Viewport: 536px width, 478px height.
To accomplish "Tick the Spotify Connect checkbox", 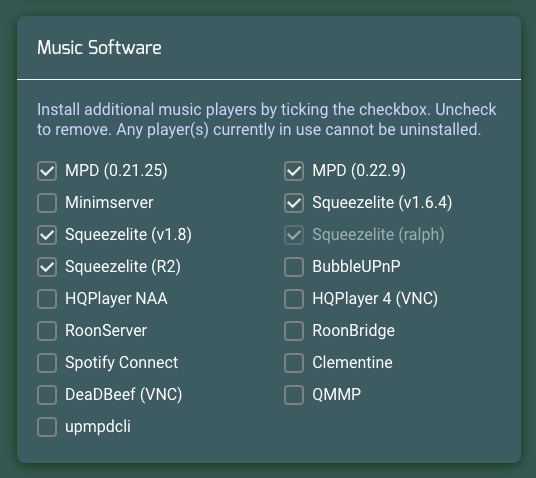I will [x=47, y=362].
